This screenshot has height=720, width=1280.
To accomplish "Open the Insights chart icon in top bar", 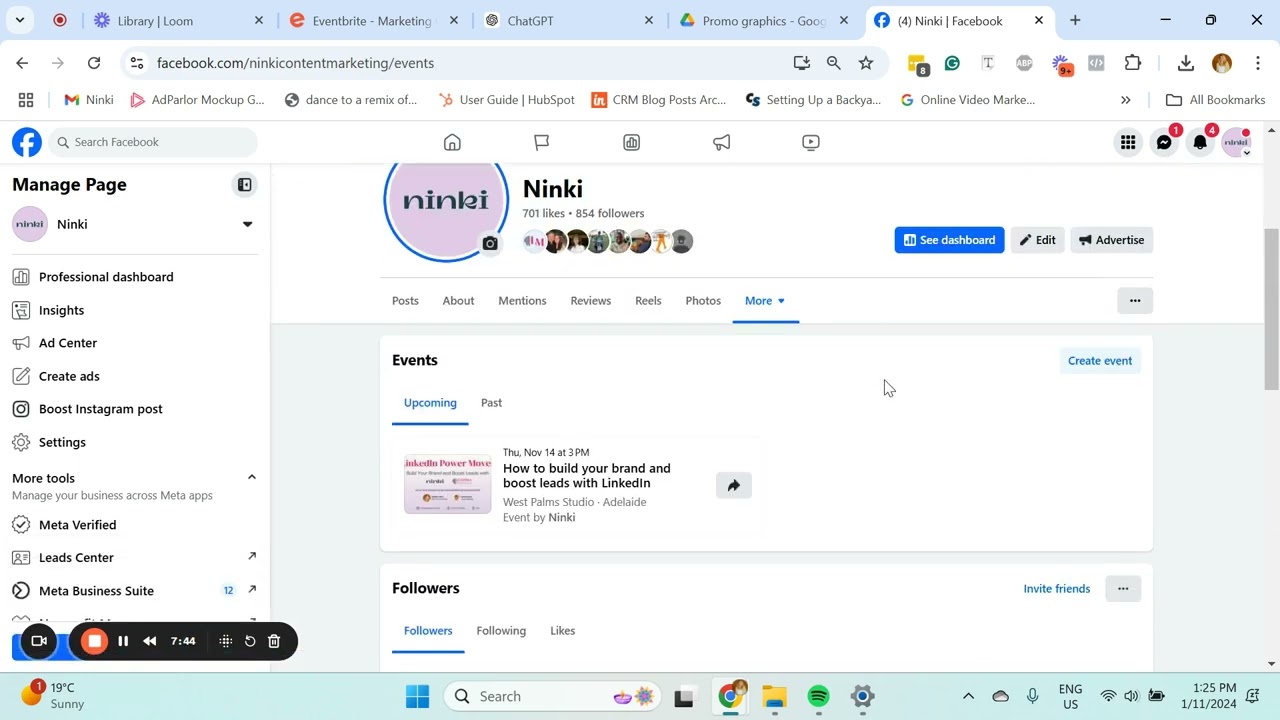I will [632, 142].
